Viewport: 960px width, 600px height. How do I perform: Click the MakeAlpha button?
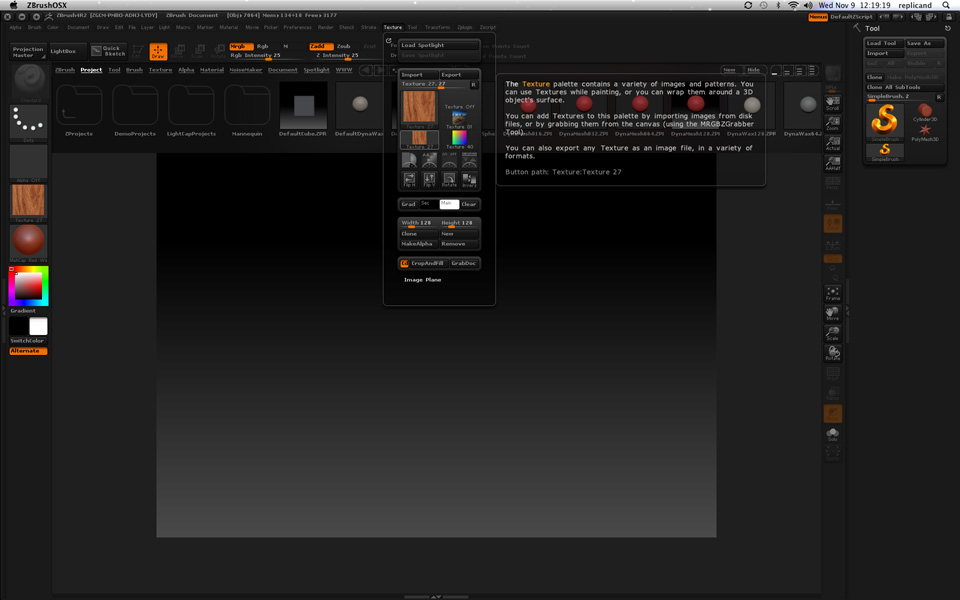418,244
